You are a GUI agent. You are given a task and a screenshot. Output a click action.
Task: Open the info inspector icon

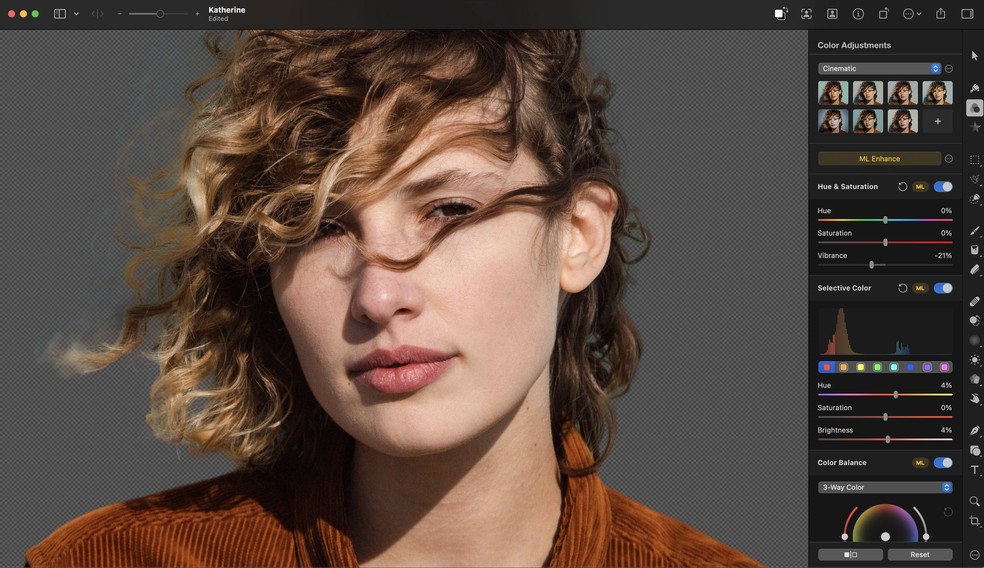coord(858,14)
